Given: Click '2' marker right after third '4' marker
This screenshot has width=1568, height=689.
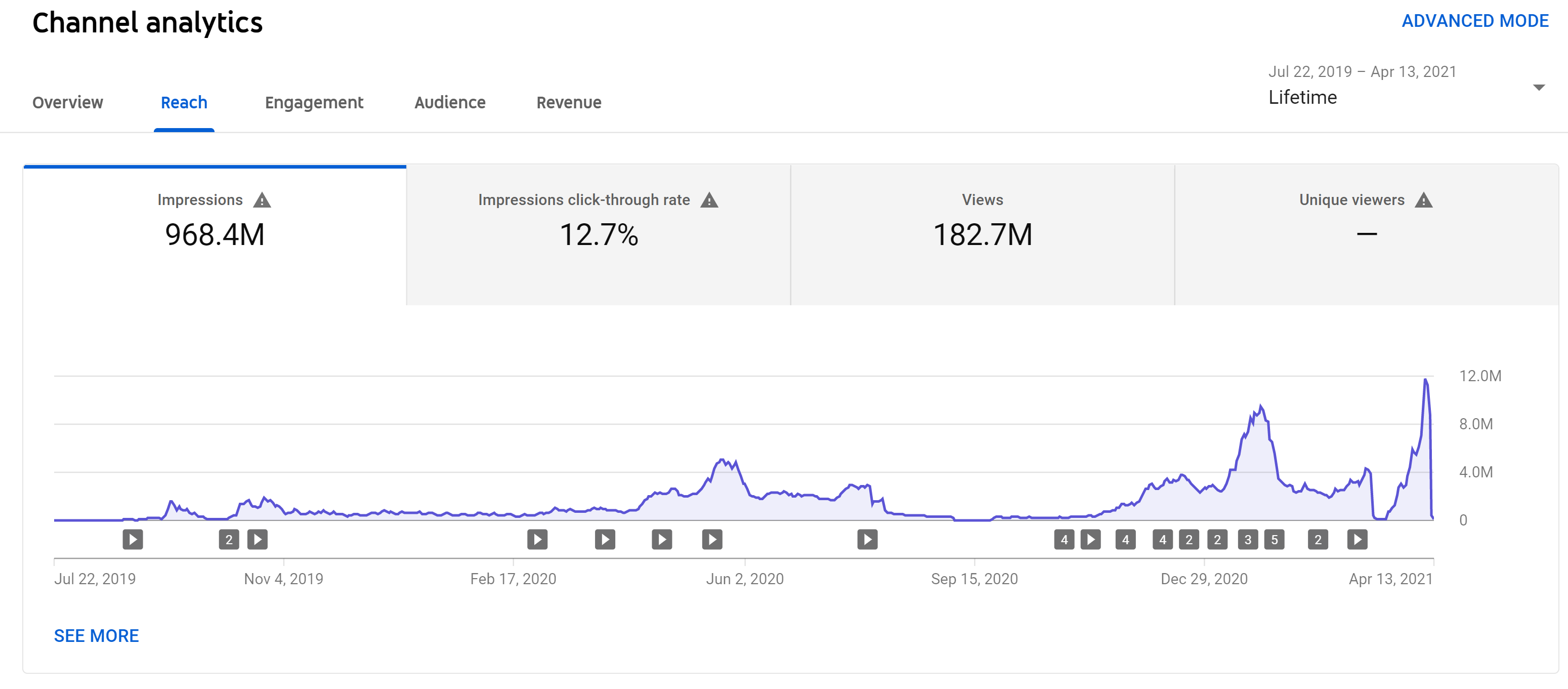Looking at the screenshot, I should click(x=1189, y=539).
